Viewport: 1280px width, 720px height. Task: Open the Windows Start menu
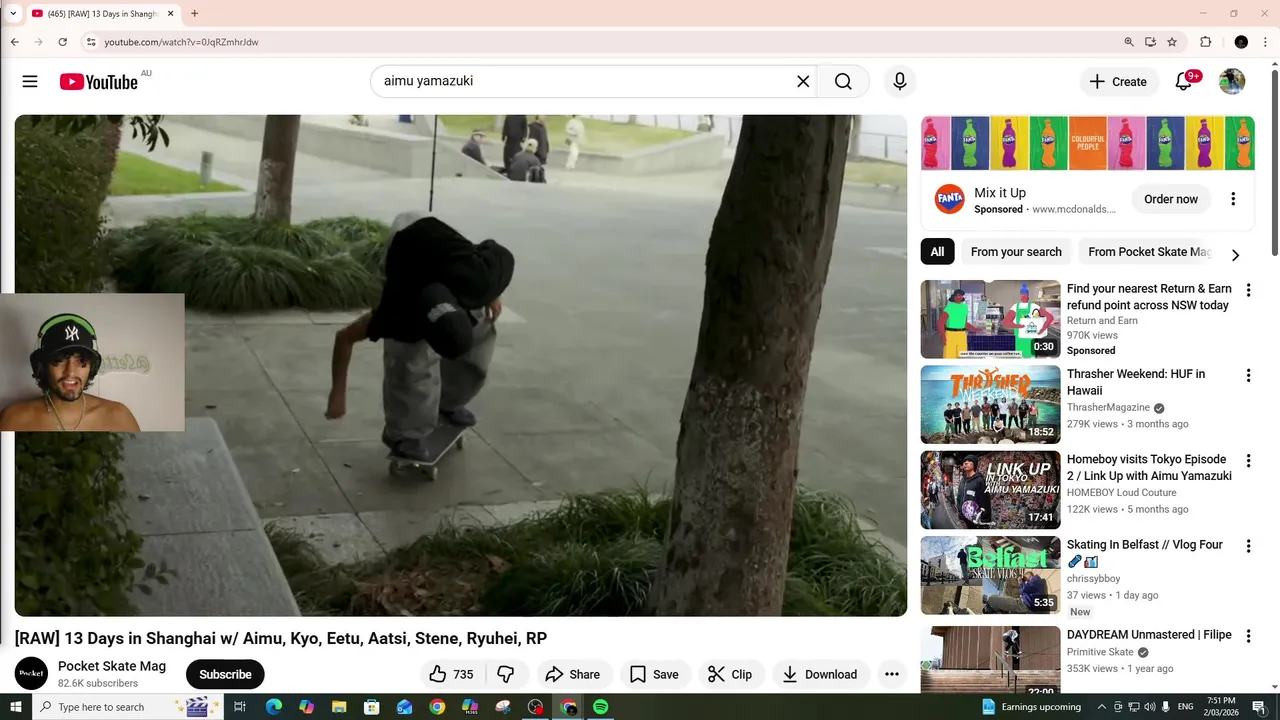pos(15,707)
